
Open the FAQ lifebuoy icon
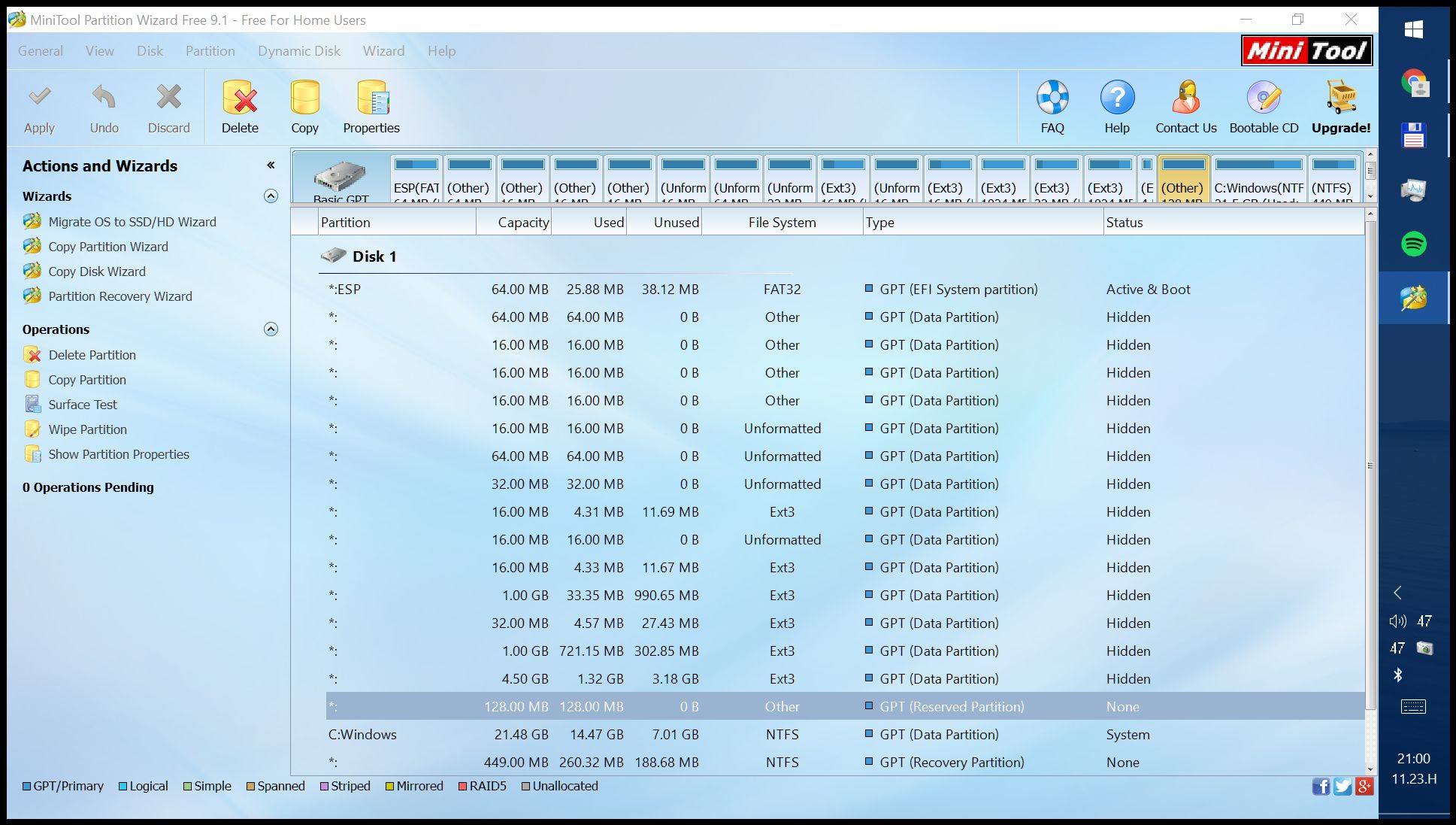pyautogui.click(x=1052, y=98)
